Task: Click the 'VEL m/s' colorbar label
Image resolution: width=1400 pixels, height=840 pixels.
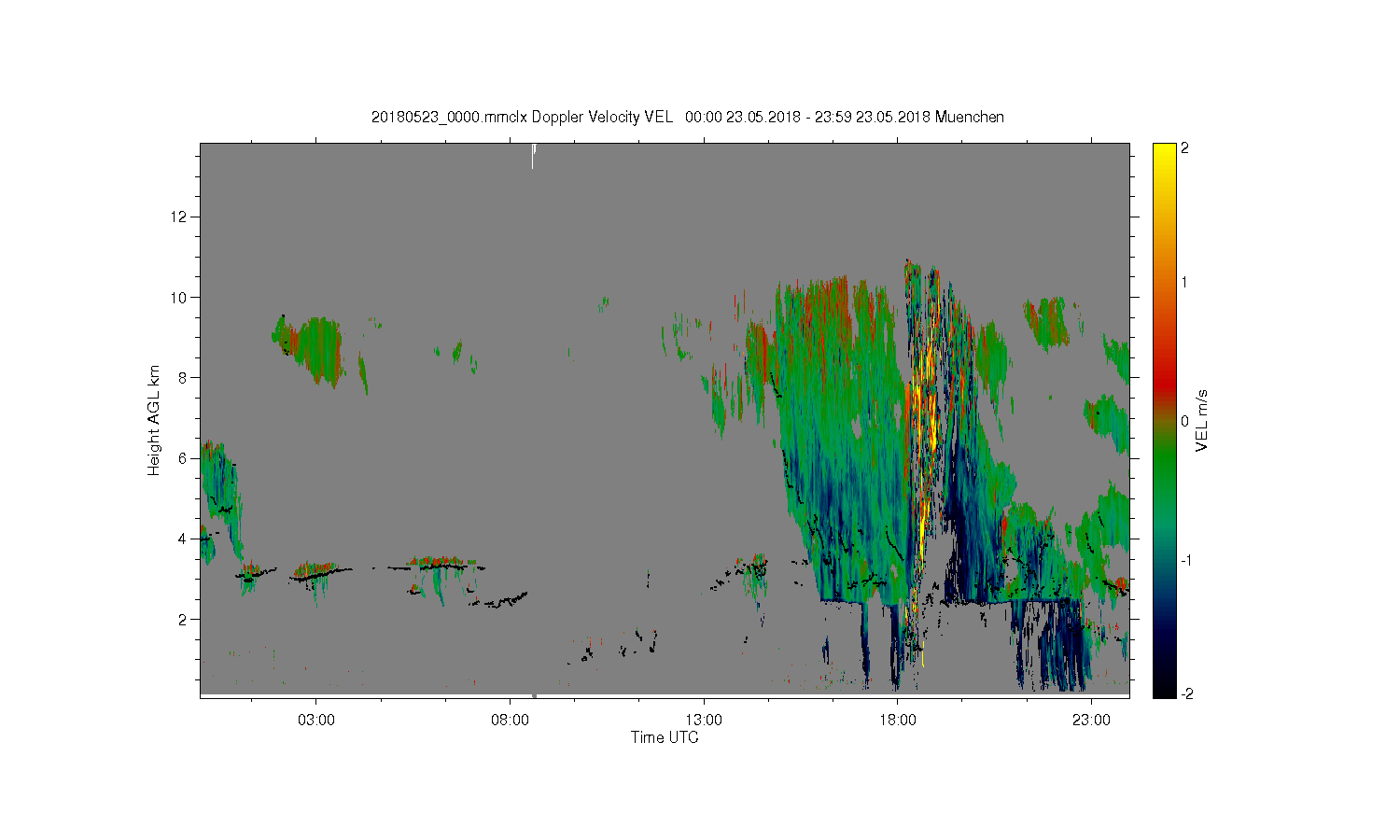Action: pos(1202,421)
